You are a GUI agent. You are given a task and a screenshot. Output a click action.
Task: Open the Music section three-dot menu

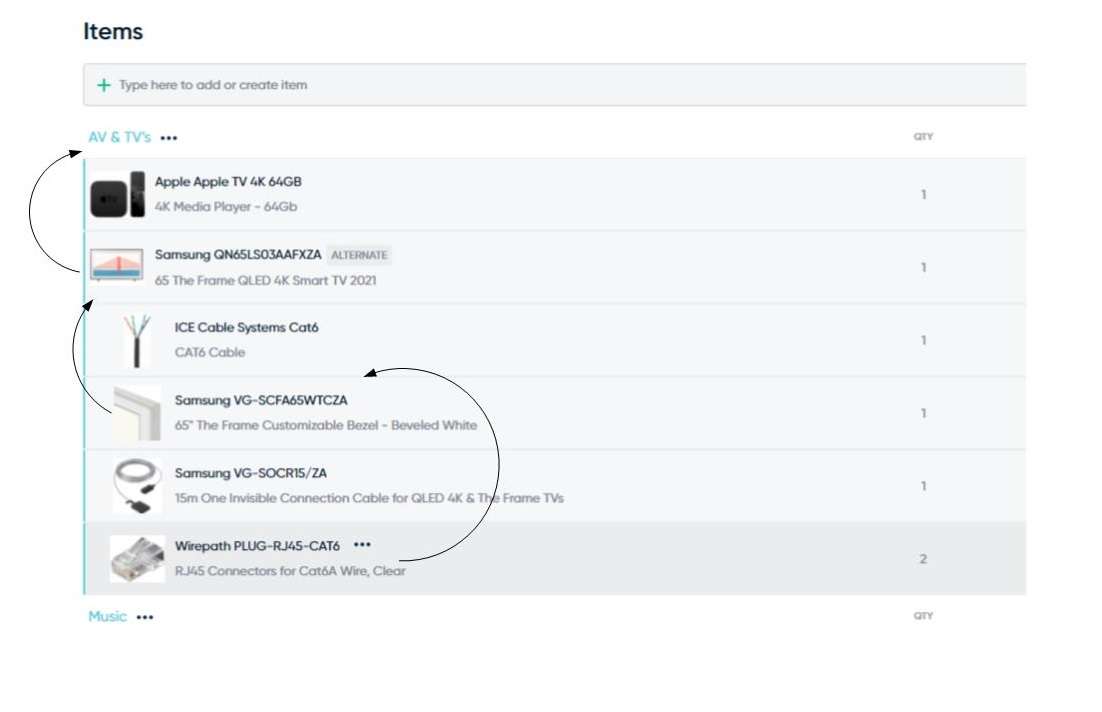[145, 617]
